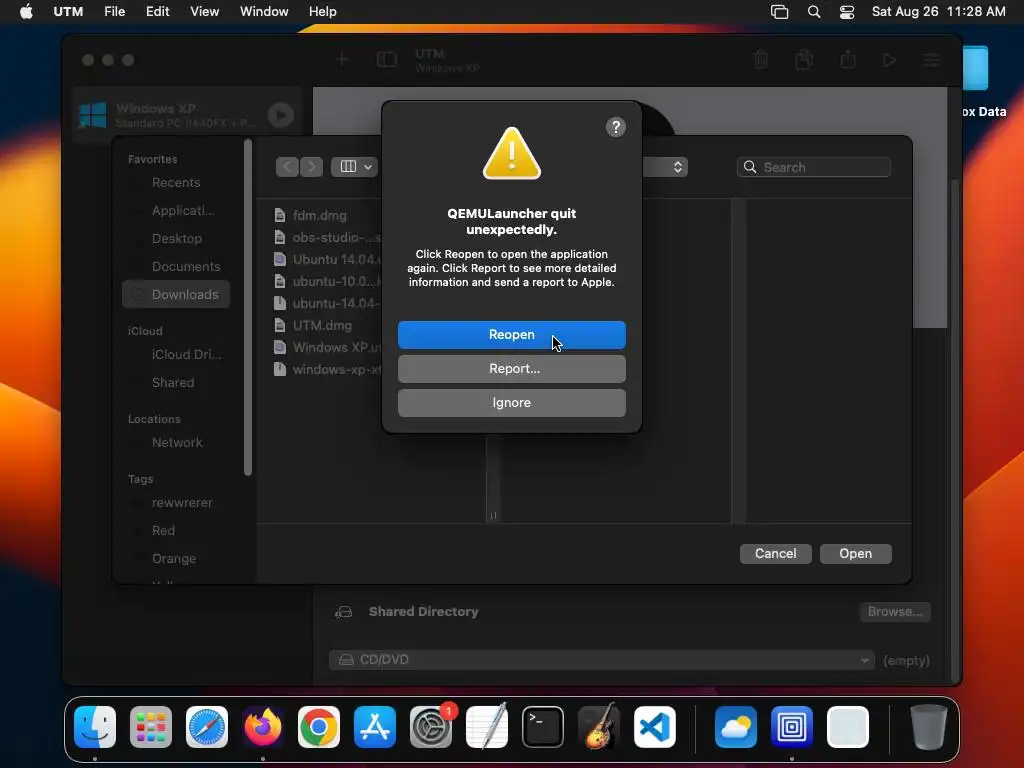Open Terminal from the Dock

[x=543, y=726]
